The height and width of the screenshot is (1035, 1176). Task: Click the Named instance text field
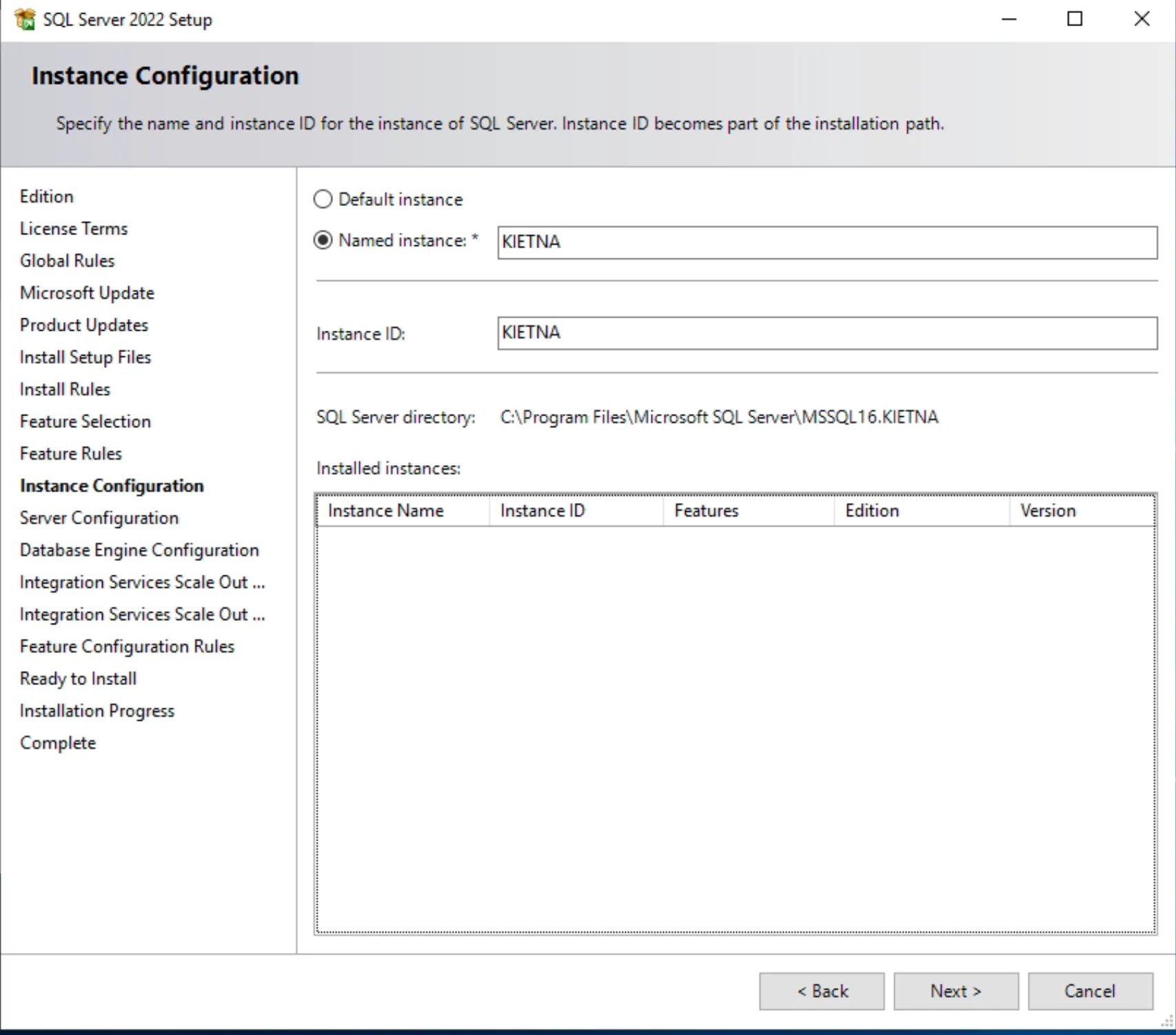click(827, 243)
